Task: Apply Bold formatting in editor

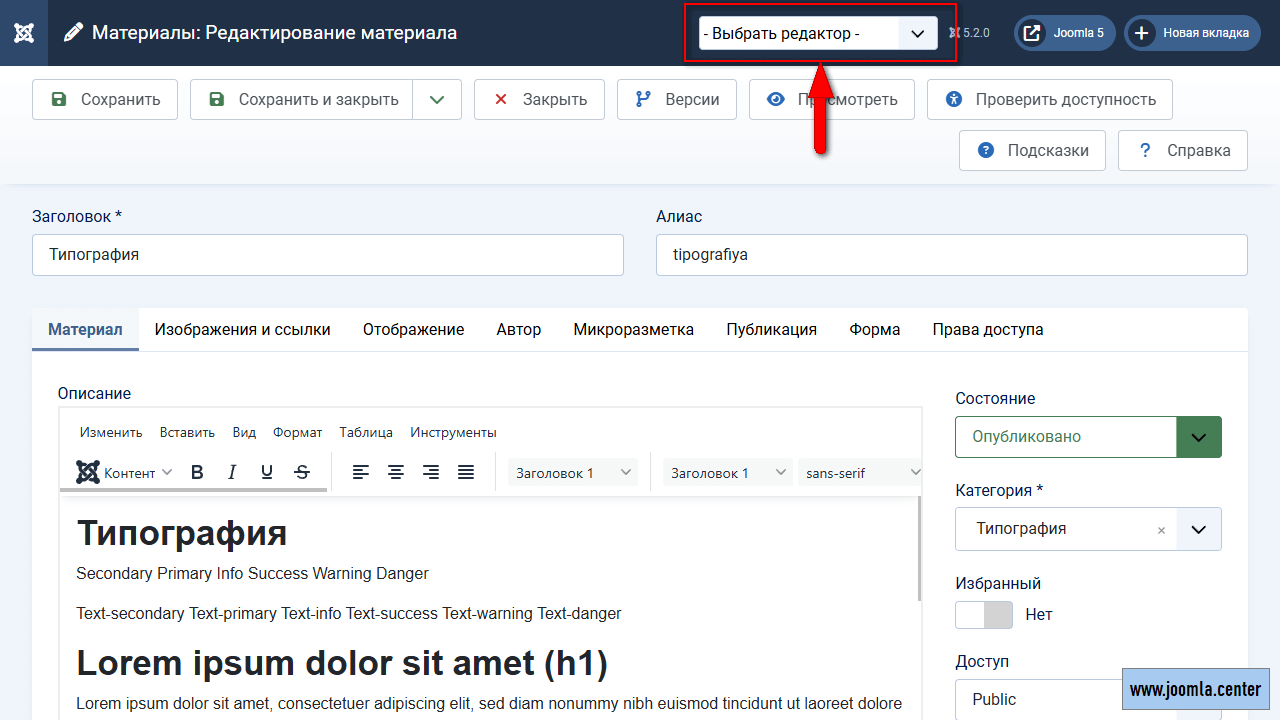Action: point(197,473)
